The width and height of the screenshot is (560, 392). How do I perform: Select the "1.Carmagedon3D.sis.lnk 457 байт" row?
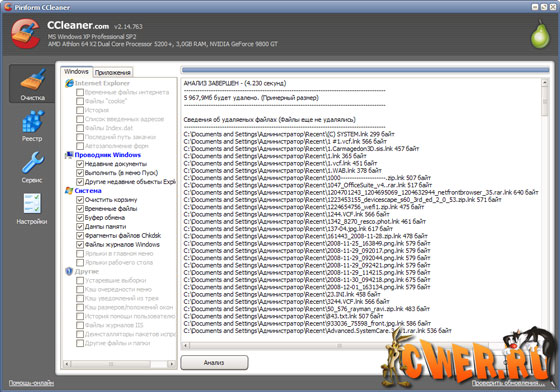301,149
